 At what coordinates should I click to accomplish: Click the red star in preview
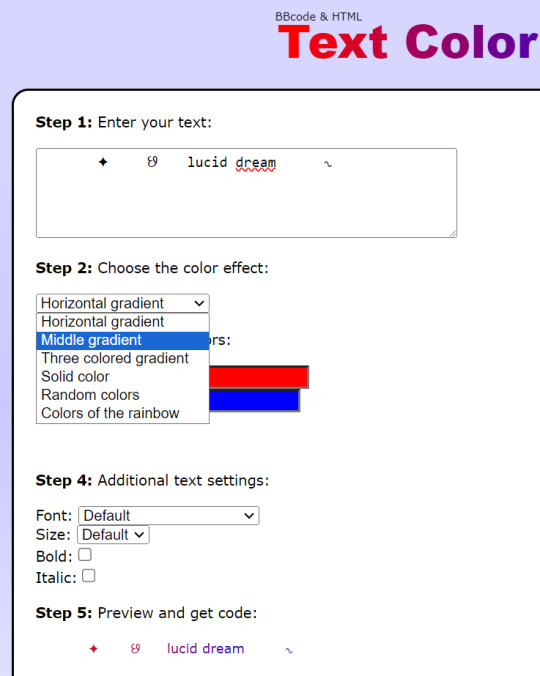tap(94, 648)
